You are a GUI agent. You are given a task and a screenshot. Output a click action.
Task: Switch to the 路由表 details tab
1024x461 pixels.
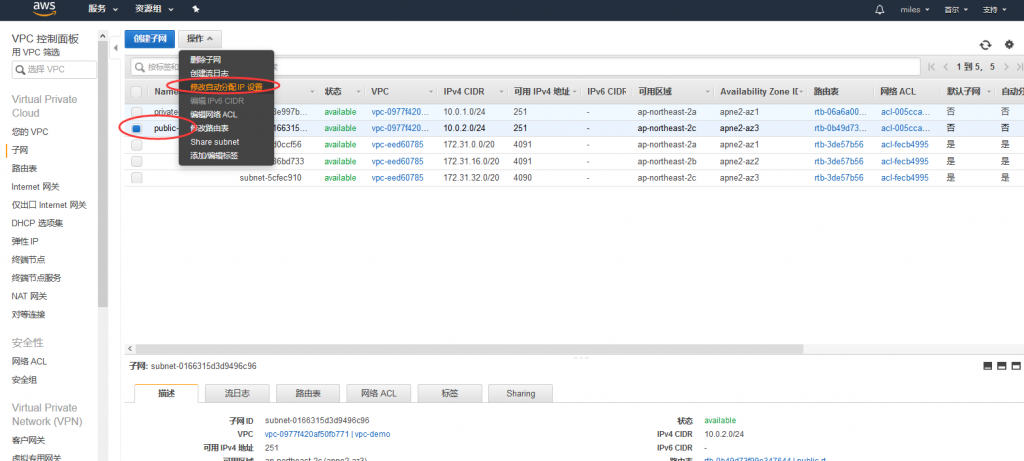click(x=309, y=394)
